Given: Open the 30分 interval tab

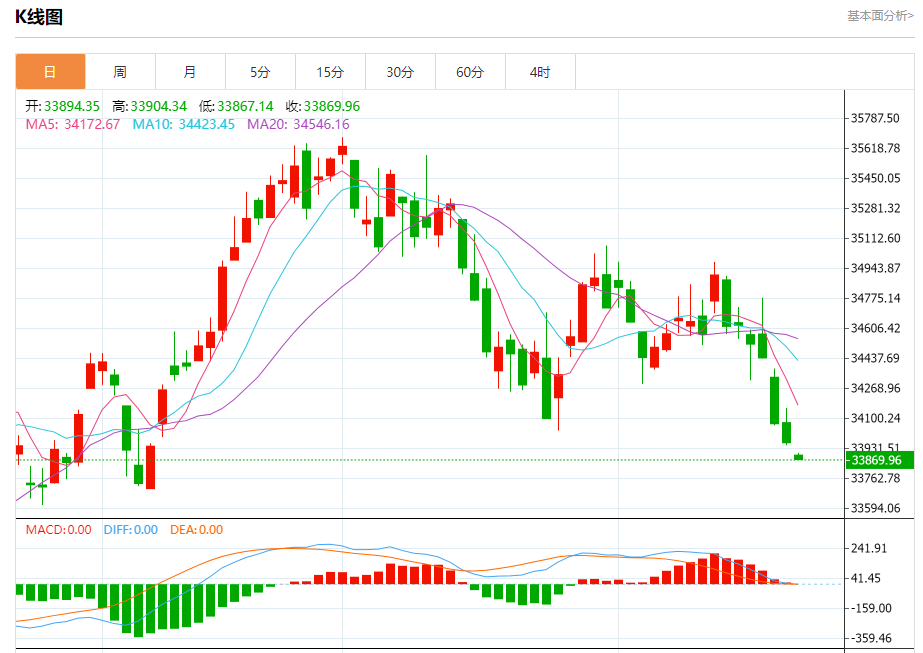Looking at the screenshot, I should [x=400, y=72].
